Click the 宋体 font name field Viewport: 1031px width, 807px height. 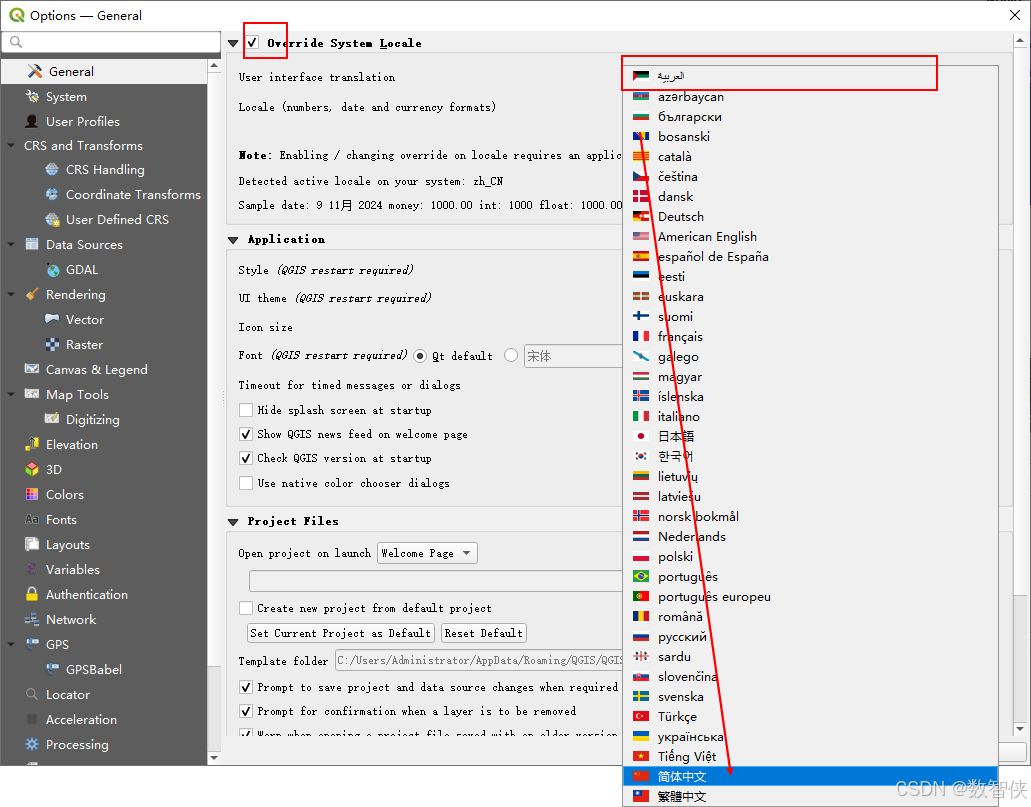573,356
